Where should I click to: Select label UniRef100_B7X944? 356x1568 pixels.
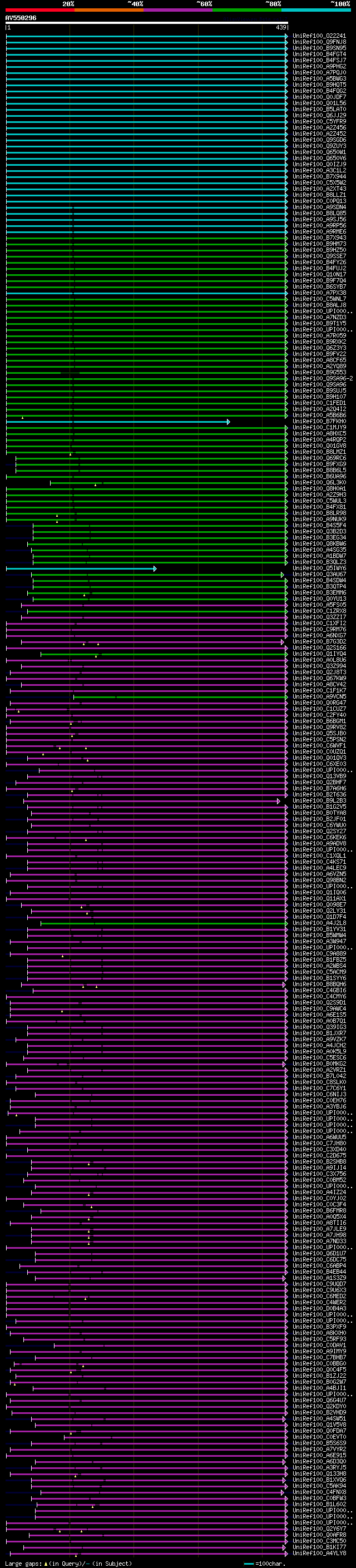coord(319,176)
